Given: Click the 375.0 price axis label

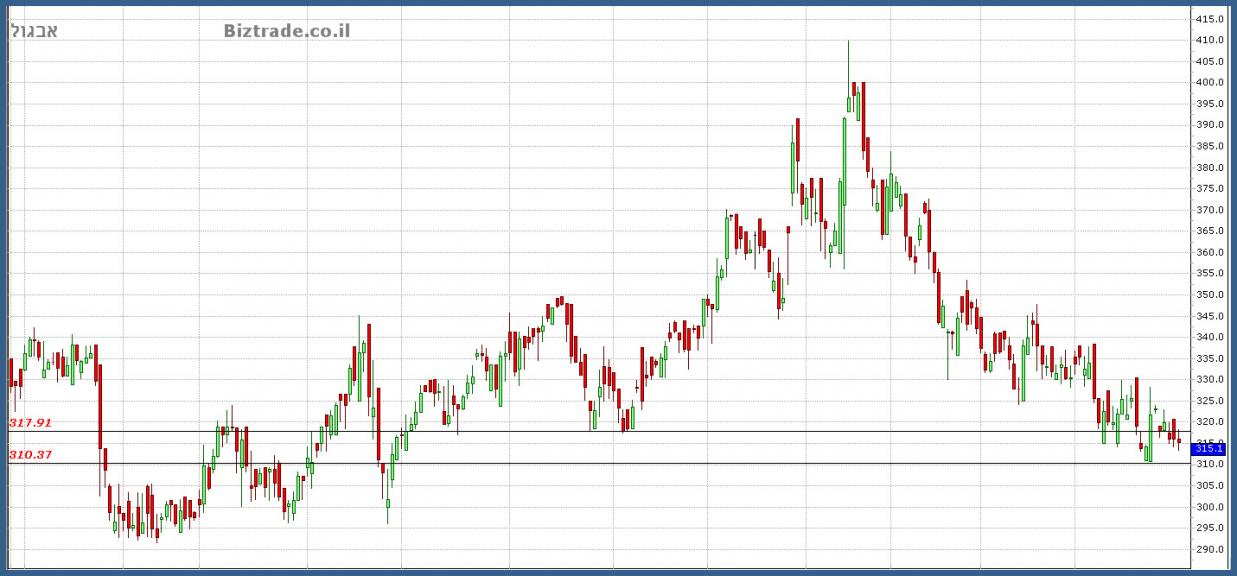Looking at the screenshot, I should coord(1210,189).
